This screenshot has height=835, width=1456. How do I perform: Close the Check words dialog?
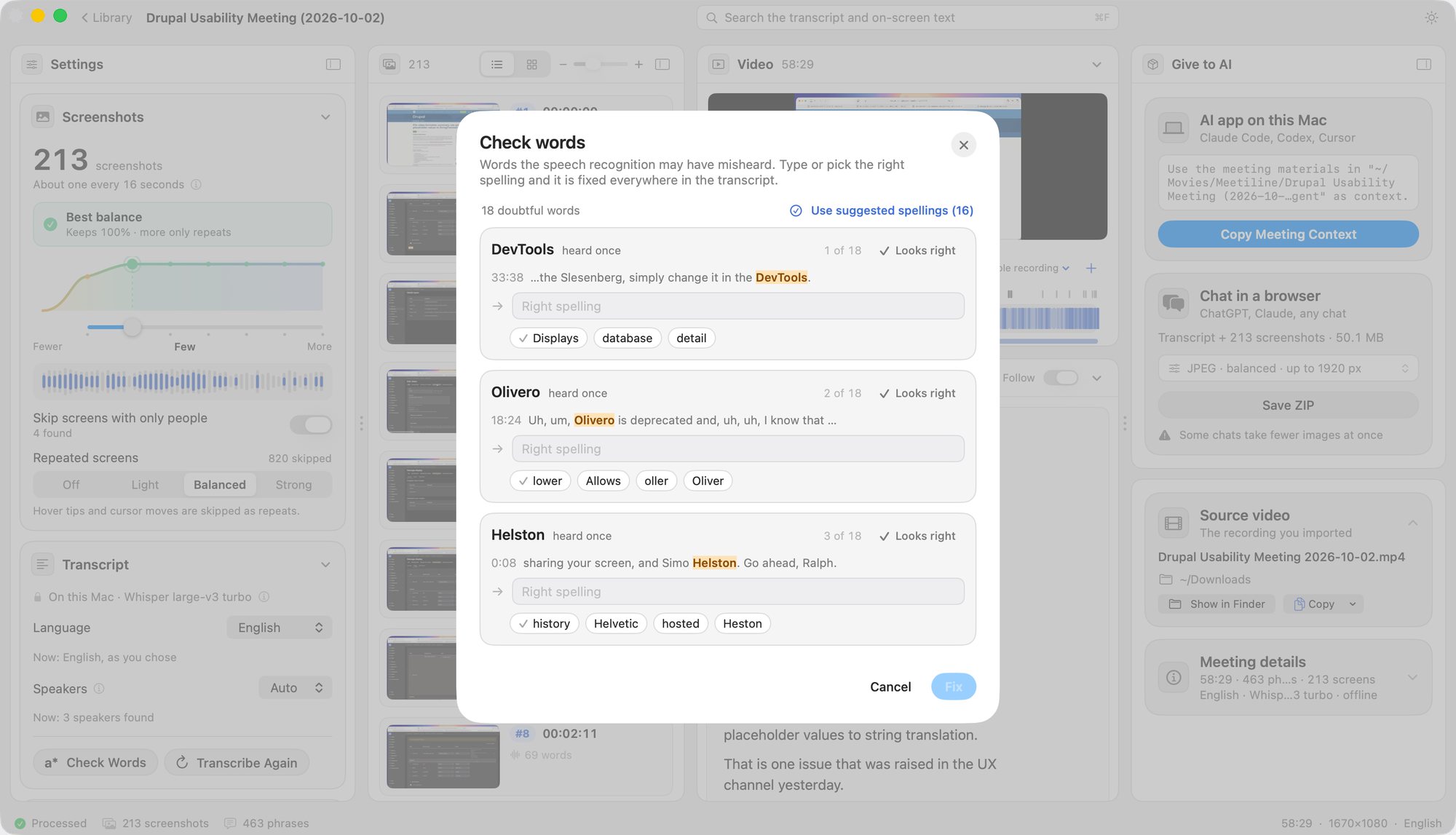tap(963, 145)
